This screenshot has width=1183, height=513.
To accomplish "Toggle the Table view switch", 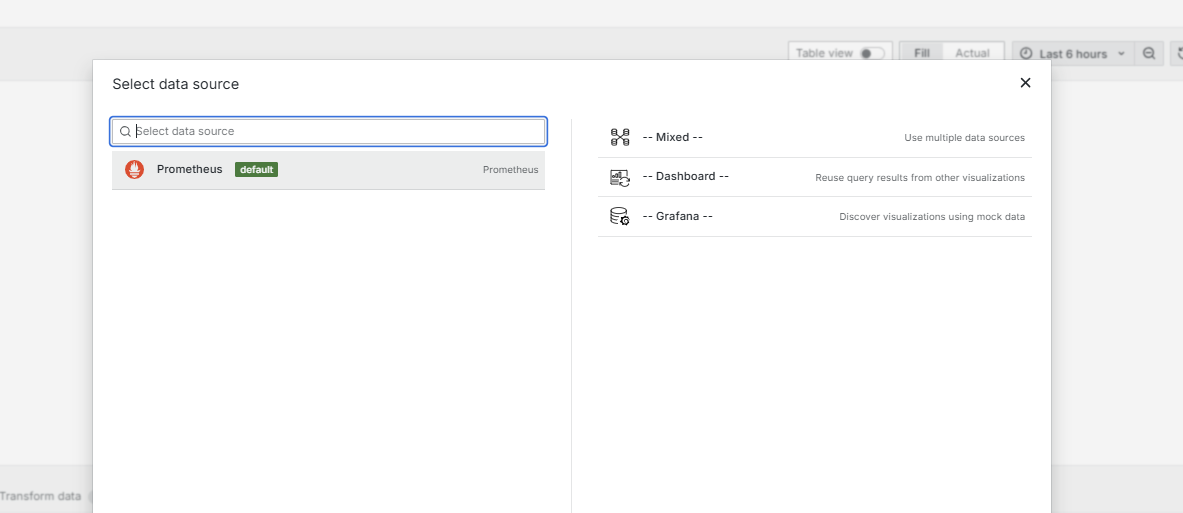I will [871, 54].
